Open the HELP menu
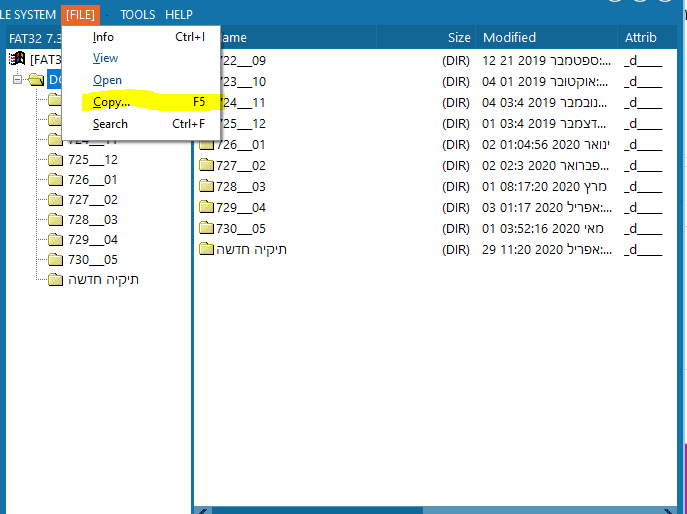687x514 pixels. [x=179, y=15]
